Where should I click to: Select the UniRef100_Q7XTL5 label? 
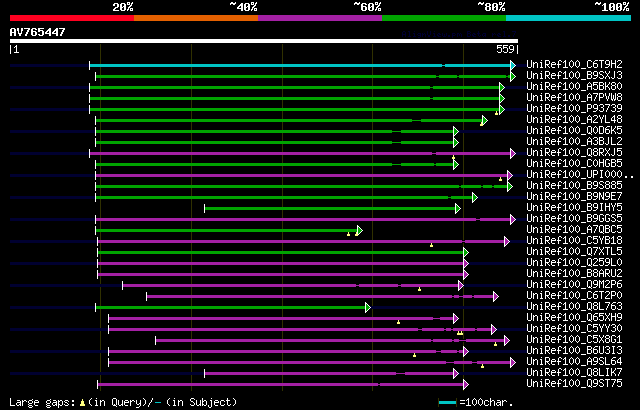574,251
